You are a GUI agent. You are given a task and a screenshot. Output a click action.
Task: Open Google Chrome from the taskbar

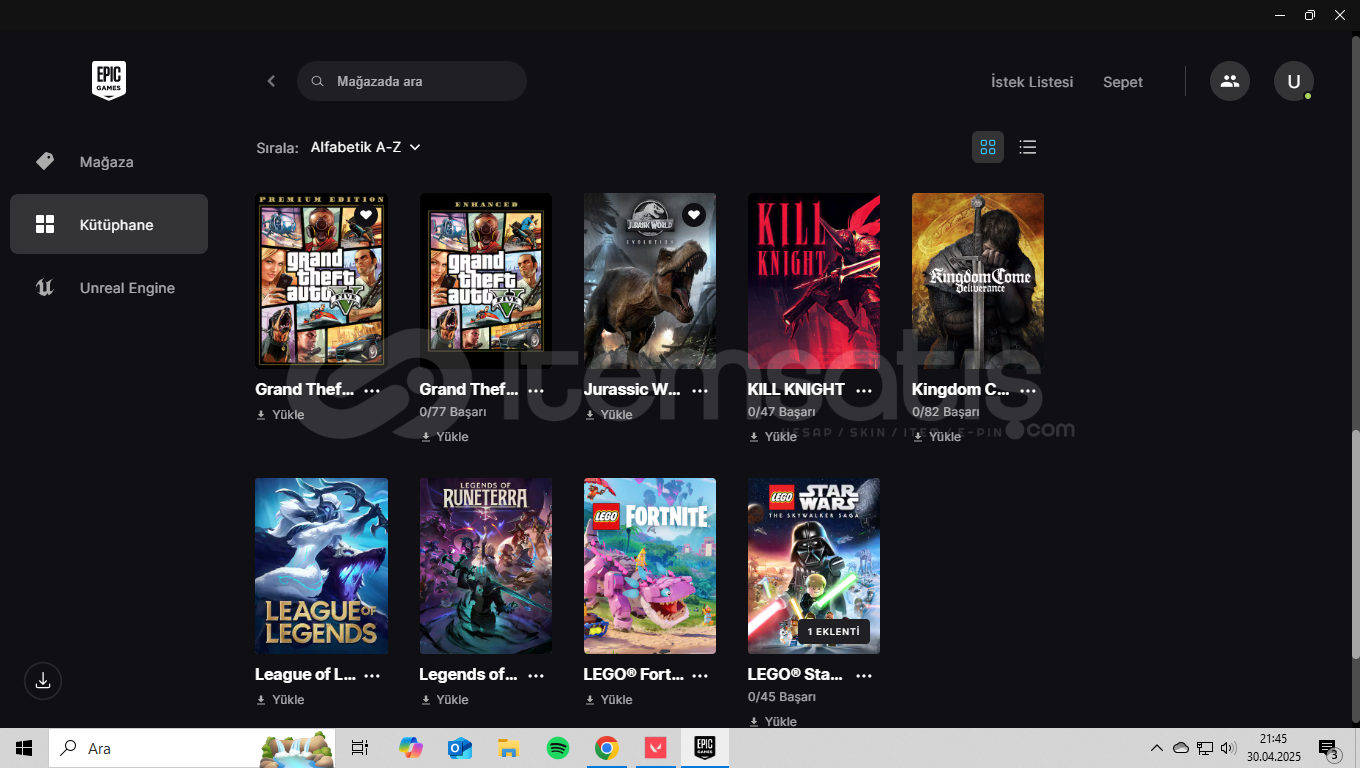point(606,748)
